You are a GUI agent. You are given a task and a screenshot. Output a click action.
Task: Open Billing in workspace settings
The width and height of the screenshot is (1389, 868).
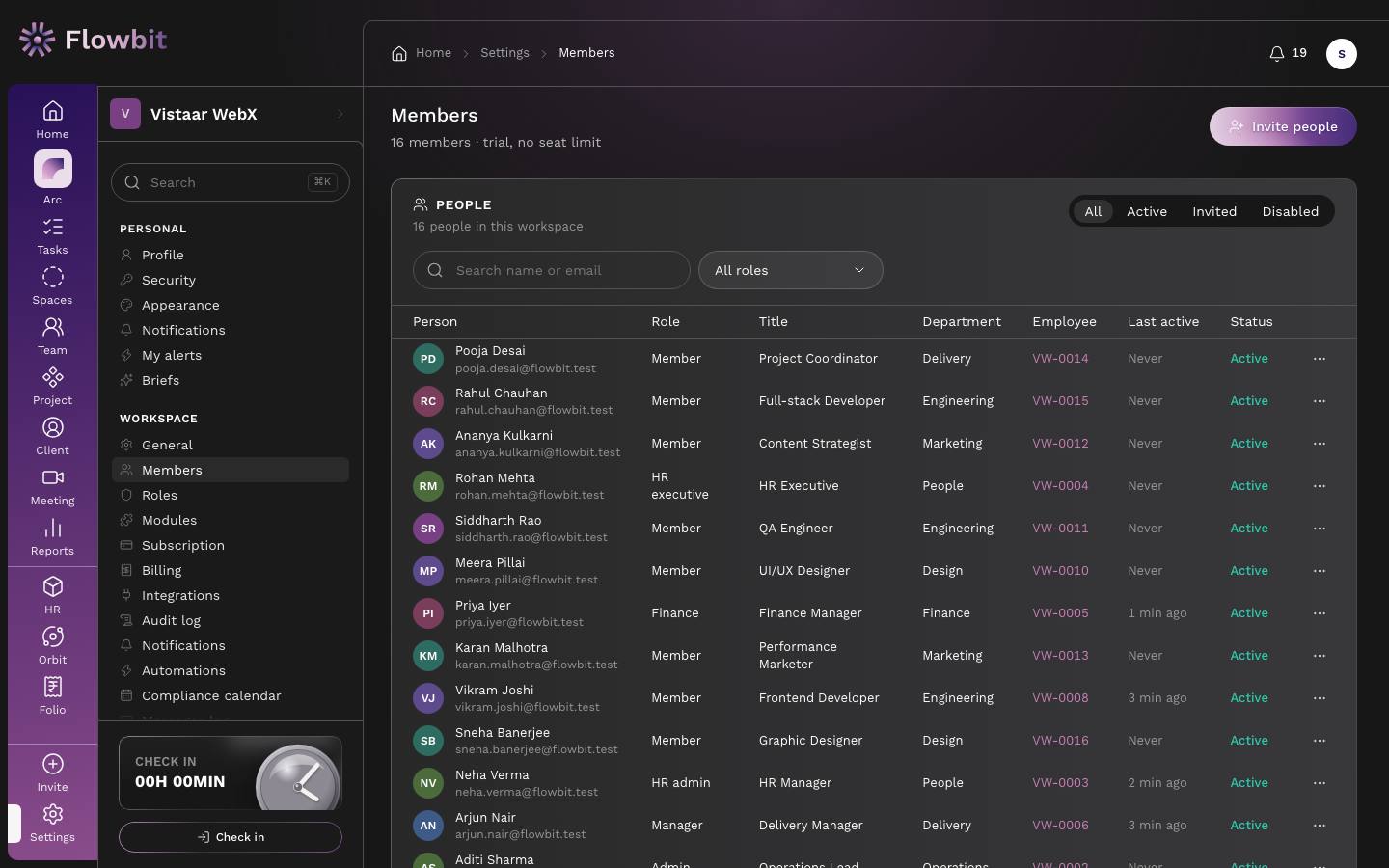click(231, 570)
